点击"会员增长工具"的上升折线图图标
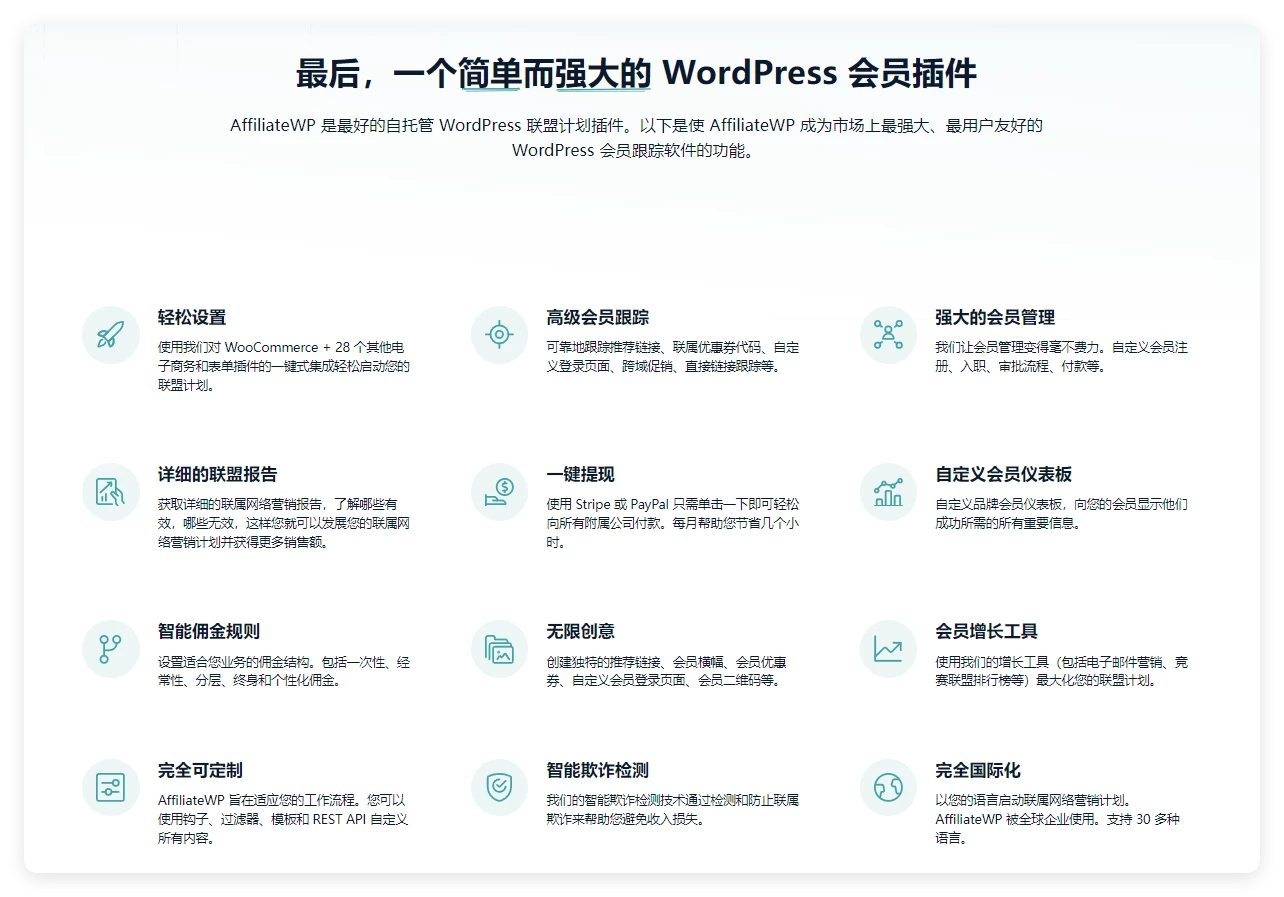Screen dimensions: 1284x897 pos(888,648)
